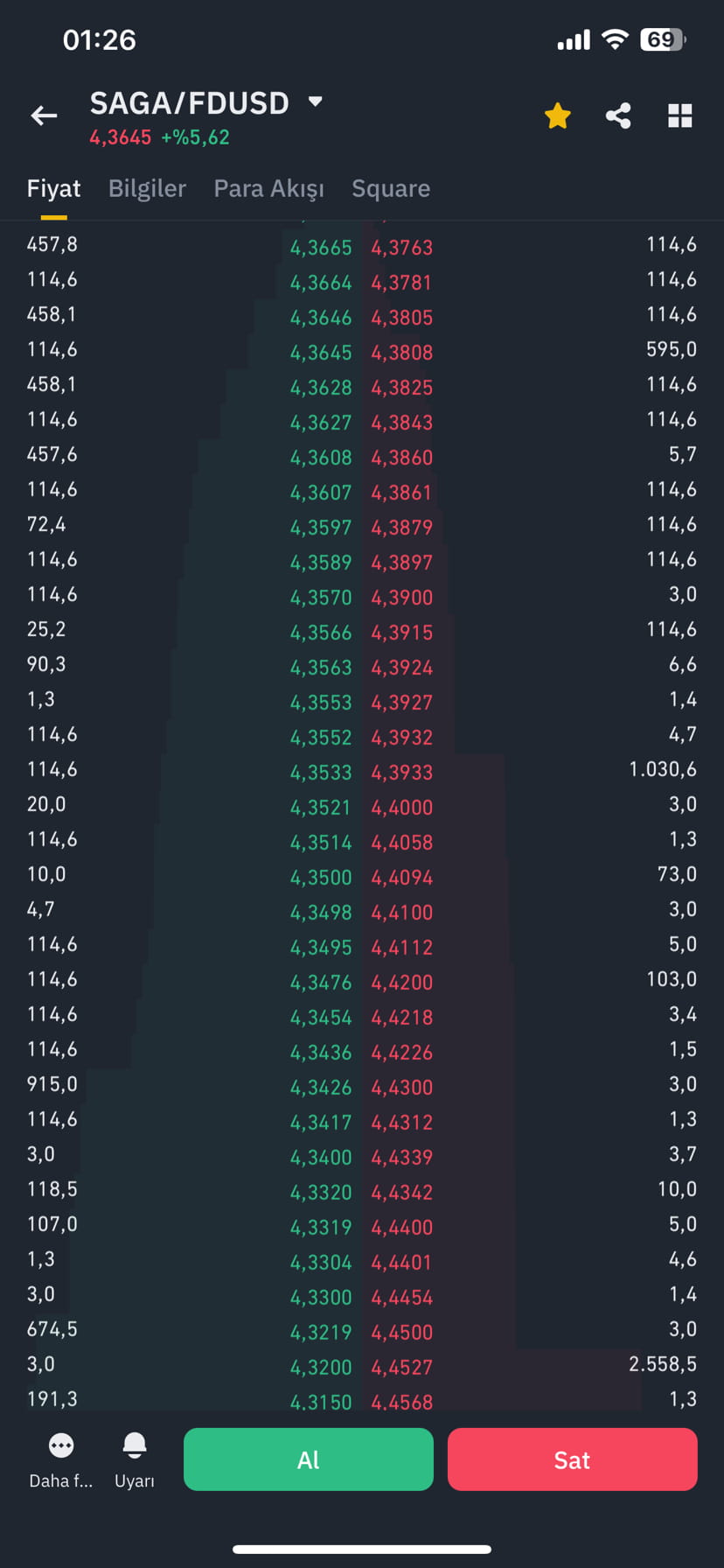Select bid price 4,3500 in the order book
Image resolution: width=724 pixels, height=1568 pixels.
pos(322,876)
